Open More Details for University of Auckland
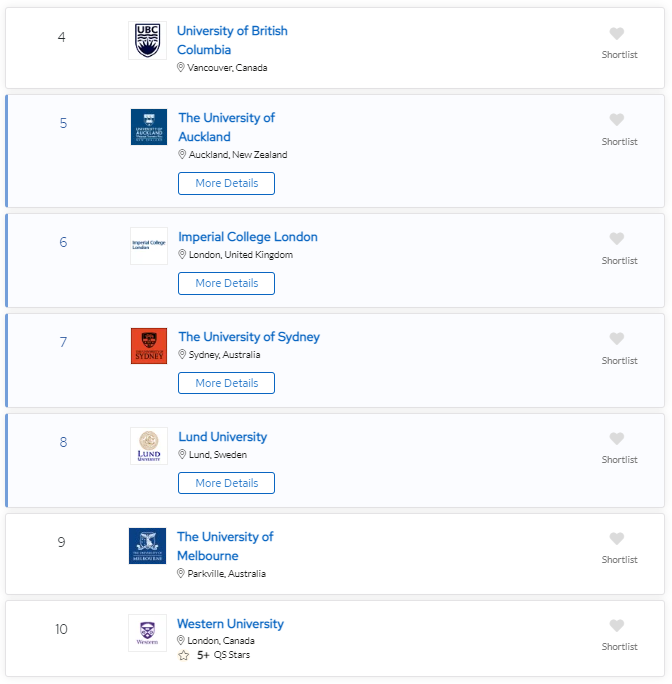Viewport: 672px width, 684px height. [x=226, y=183]
